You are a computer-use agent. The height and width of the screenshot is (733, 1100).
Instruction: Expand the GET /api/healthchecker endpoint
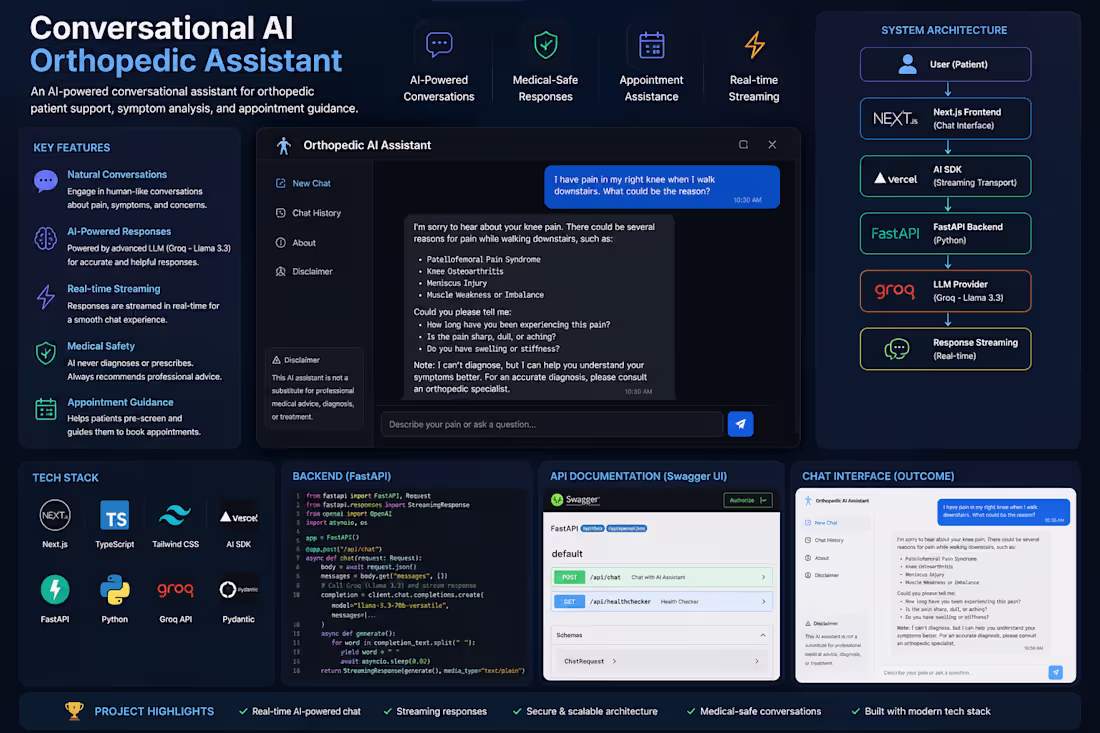click(x=662, y=601)
